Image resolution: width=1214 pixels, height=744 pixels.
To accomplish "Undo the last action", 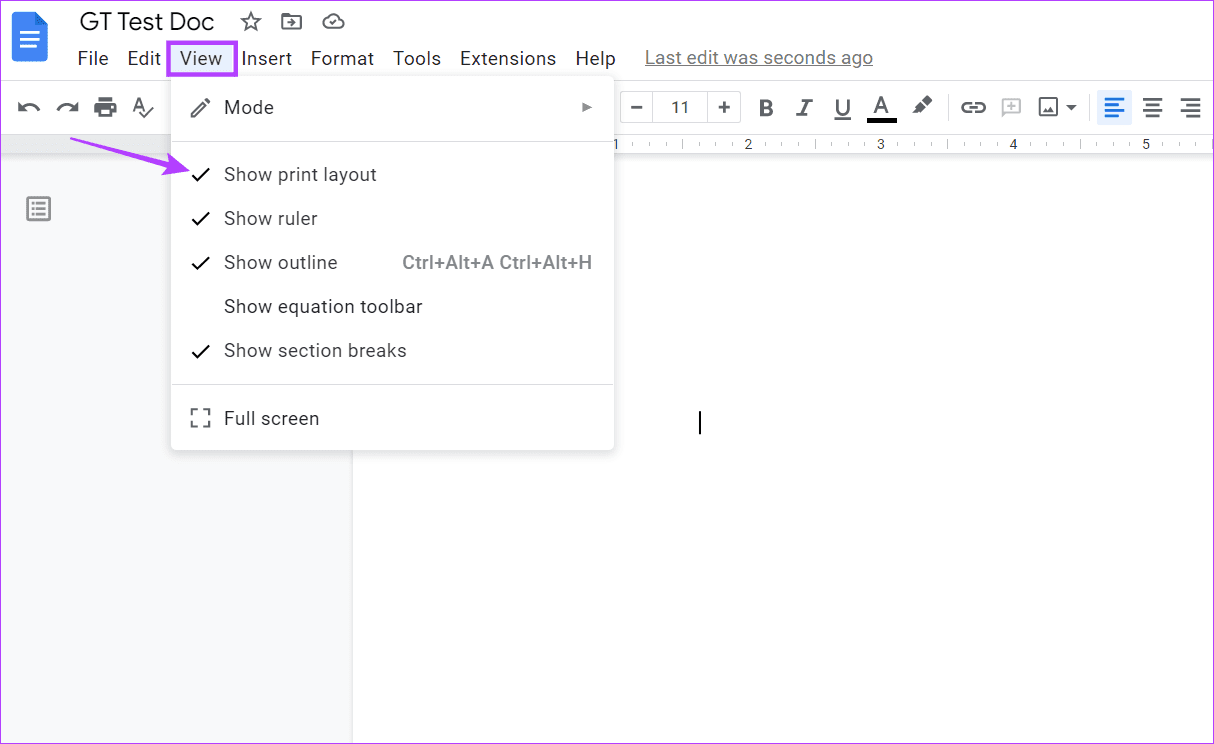I will pyautogui.click(x=29, y=107).
